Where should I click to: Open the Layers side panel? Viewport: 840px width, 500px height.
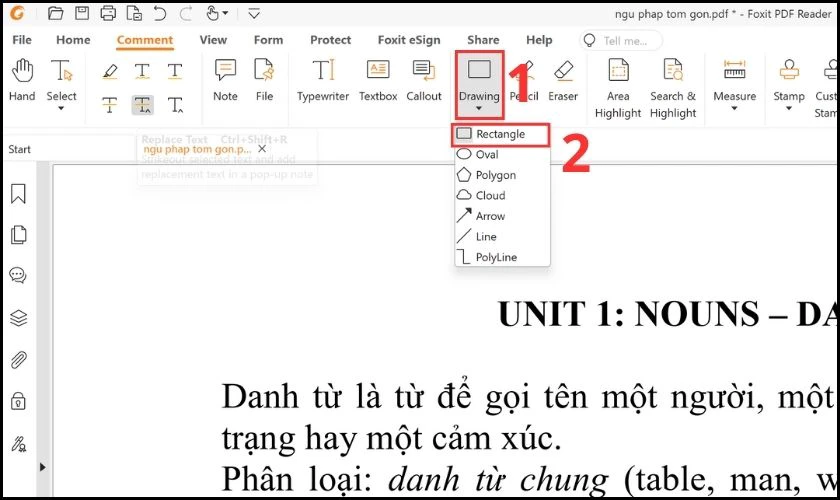click(18, 318)
